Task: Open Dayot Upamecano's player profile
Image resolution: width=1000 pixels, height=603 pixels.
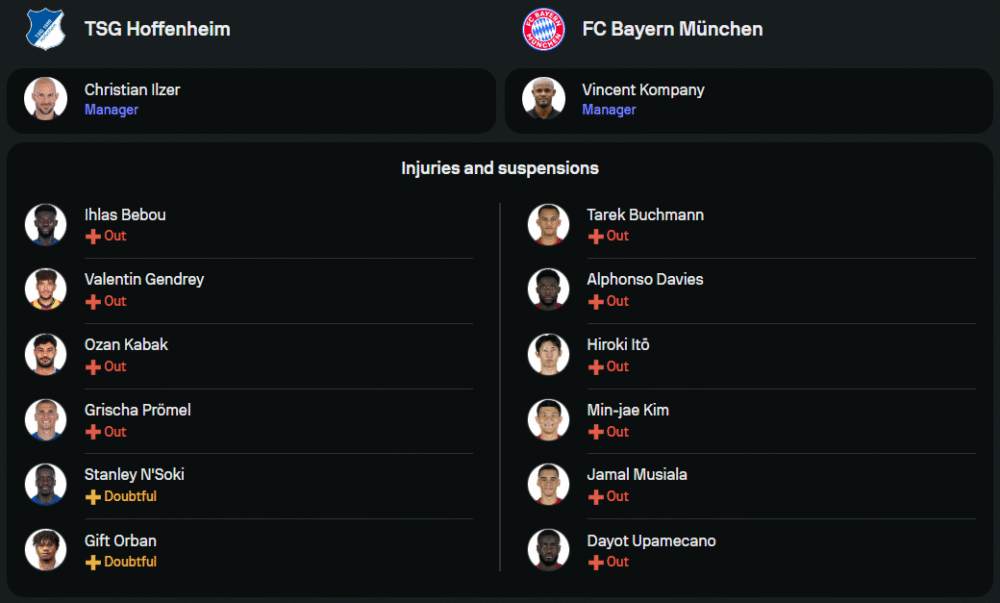Action: pyautogui.click(x=651, y=541)
